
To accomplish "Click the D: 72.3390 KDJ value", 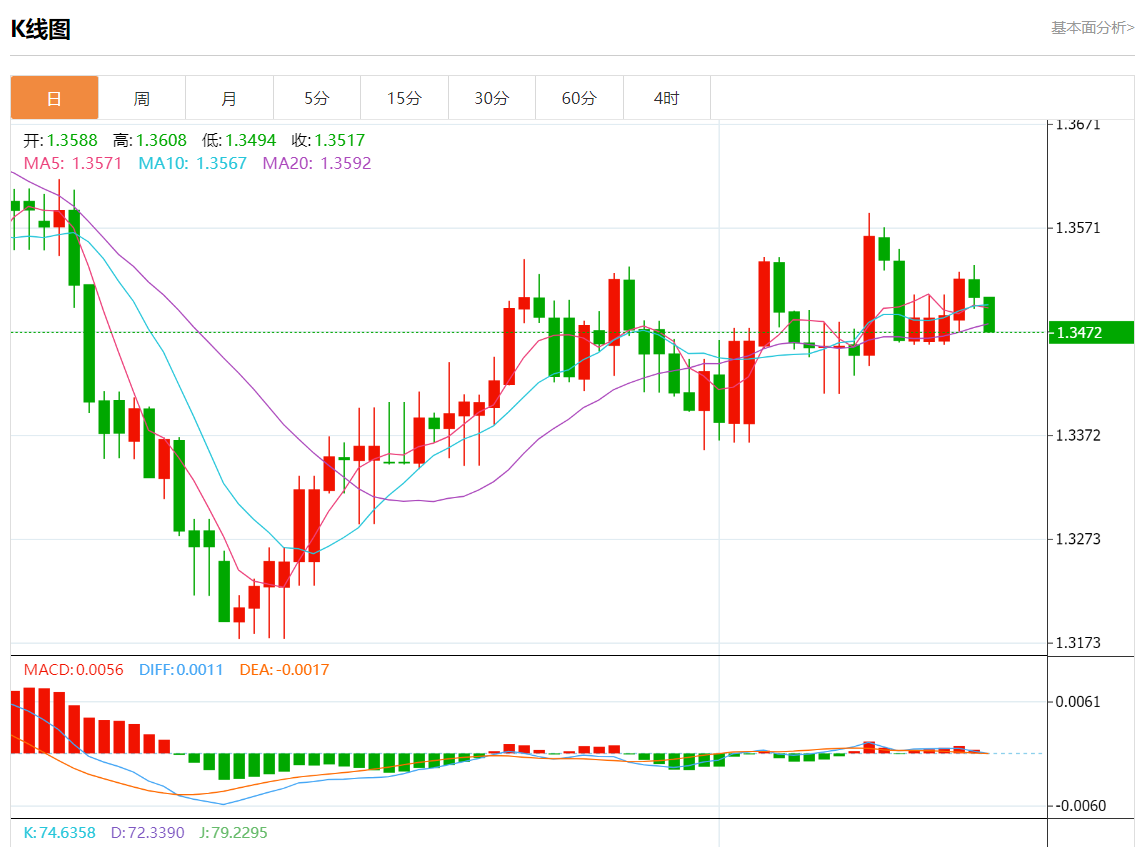I will 147,832.
